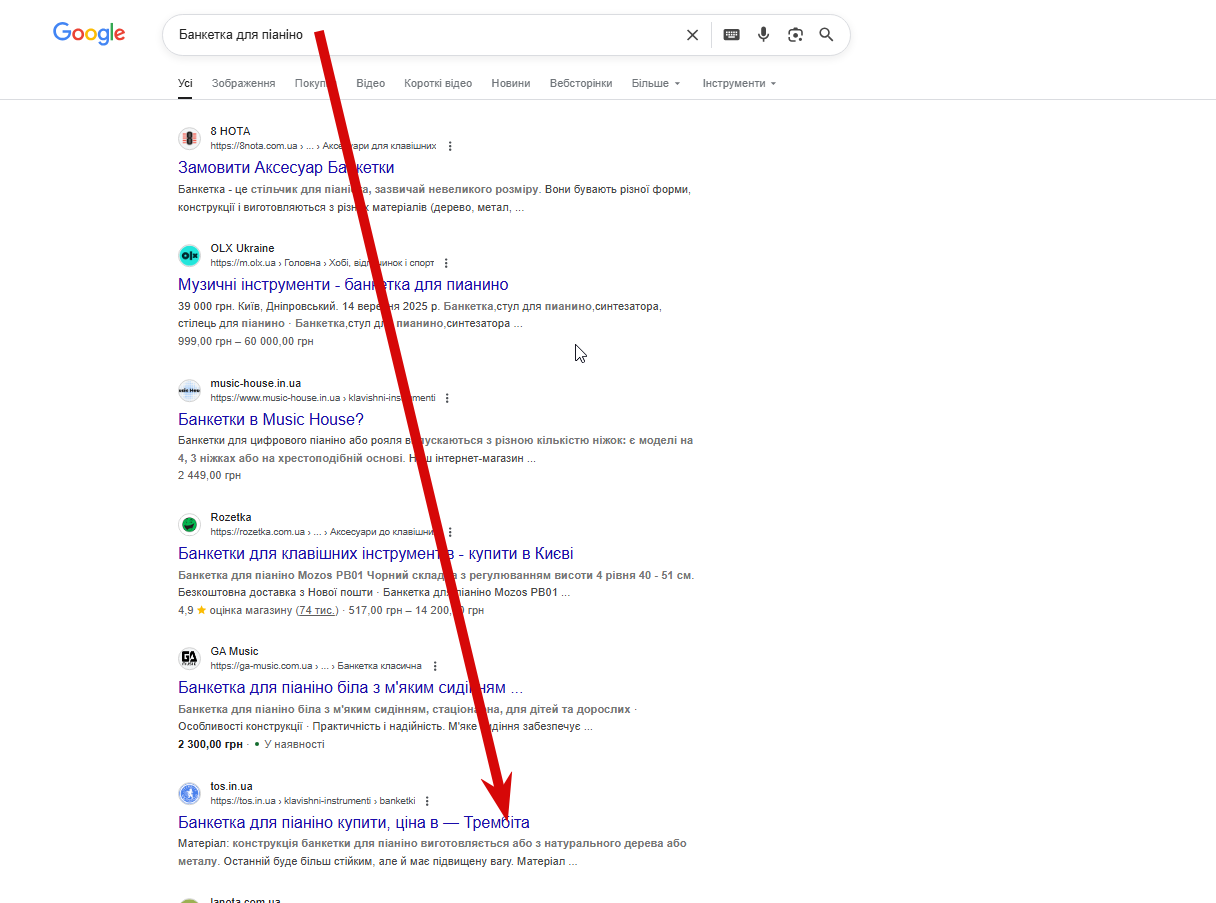The height and width of the screenshot is (903, 1216).
Task: Open Банкетка для піаніно біла link
Action: (x=350, y=688)
